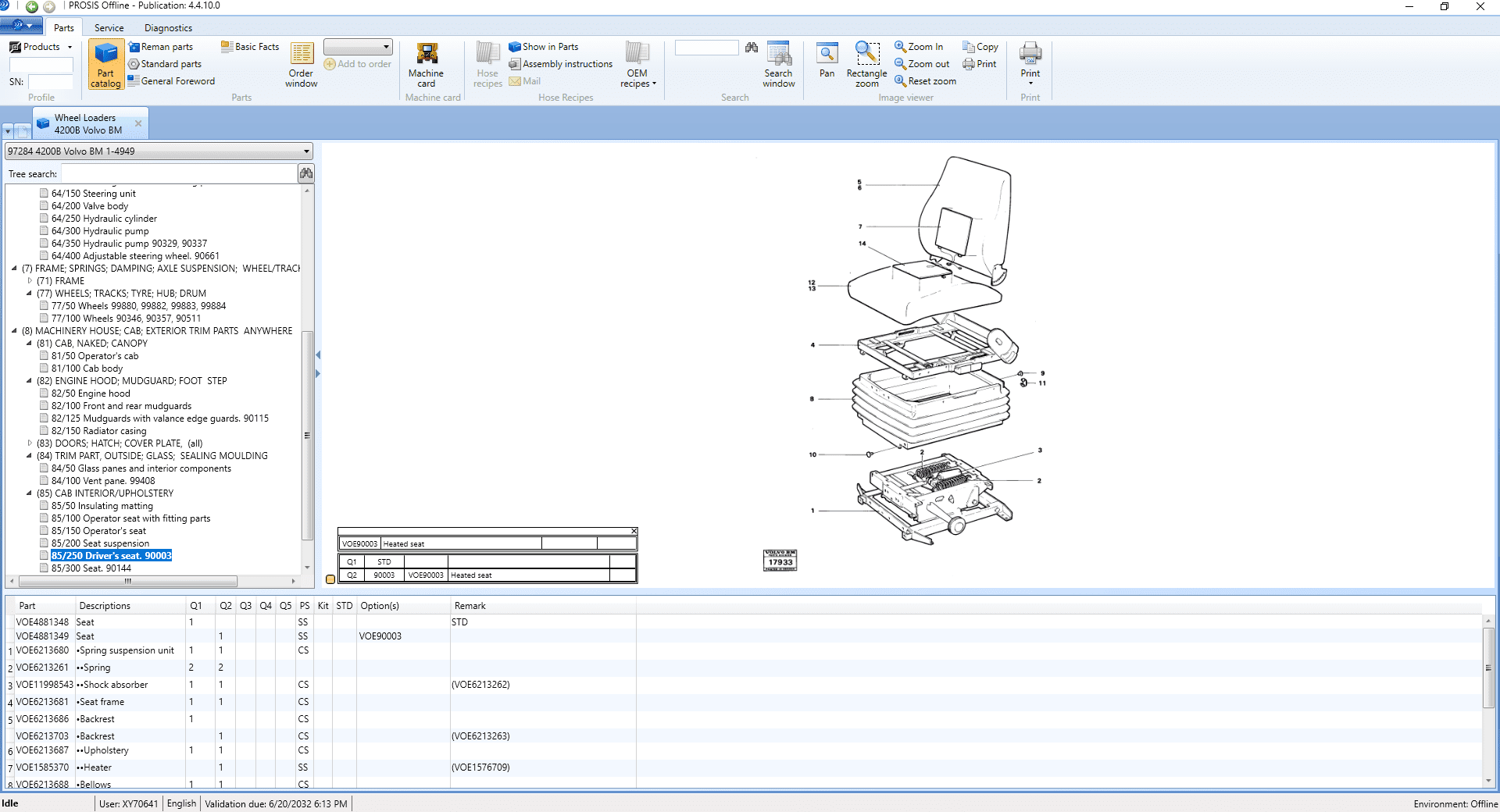Open the Order window

(301, 65)
